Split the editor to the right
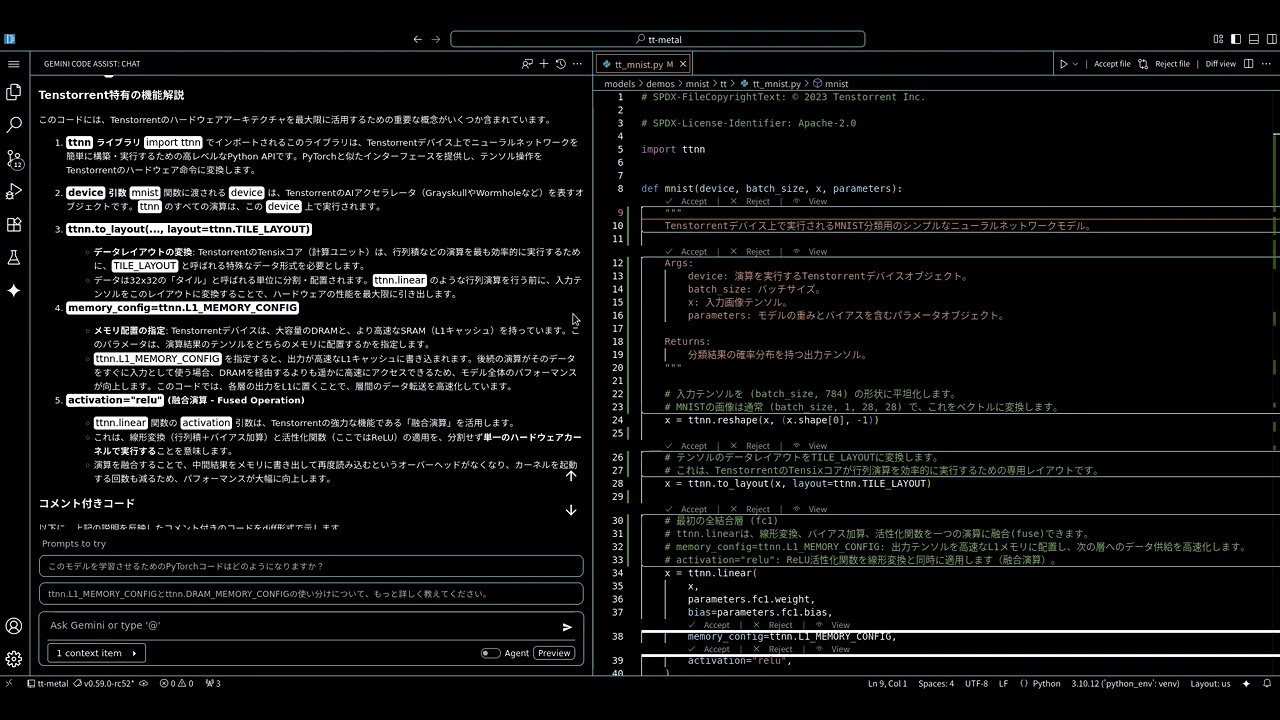This screenshot has height=720, width=1280. (1248, 64)
